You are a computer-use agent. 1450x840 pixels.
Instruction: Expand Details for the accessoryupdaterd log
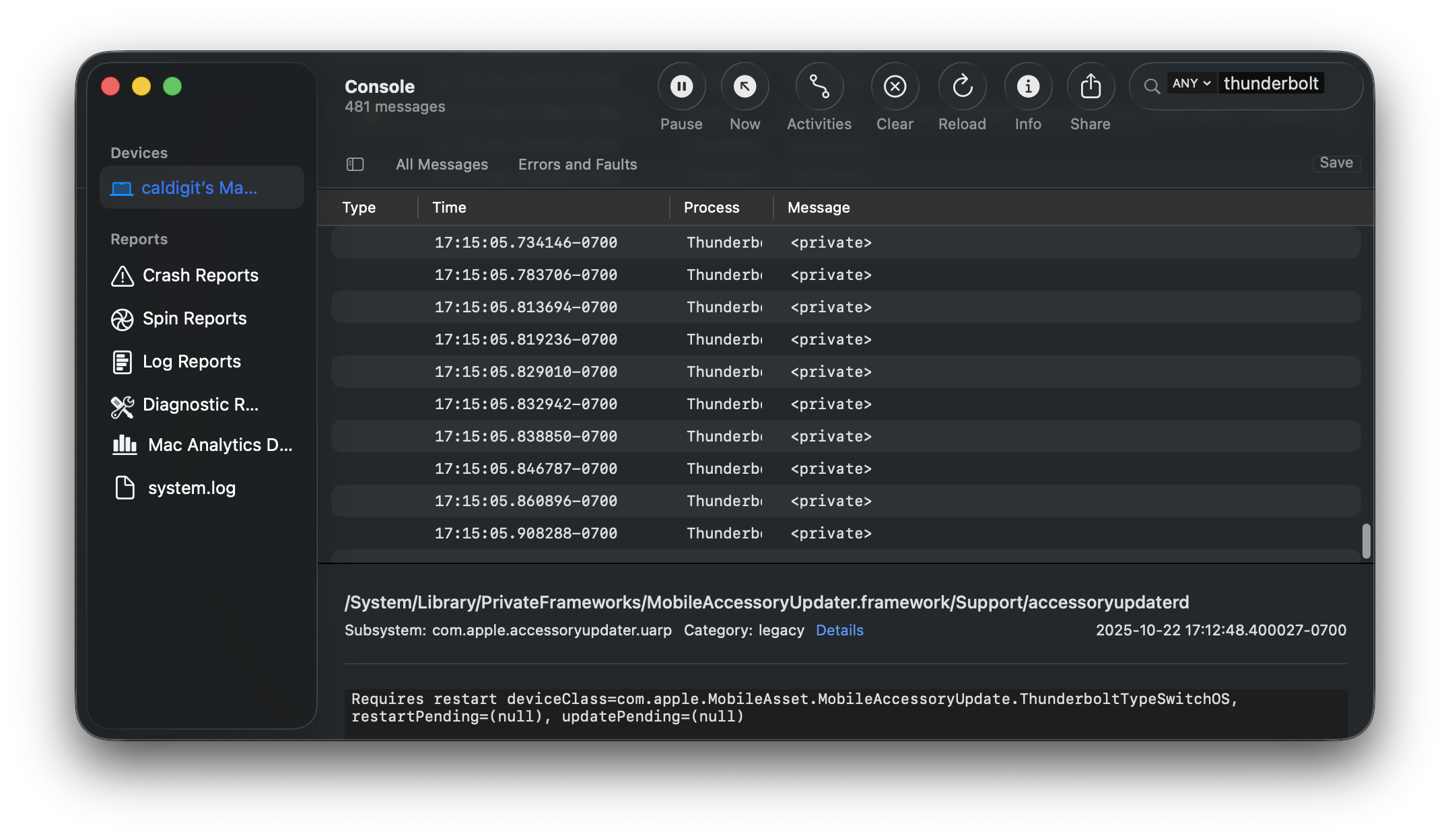[839, 630]
